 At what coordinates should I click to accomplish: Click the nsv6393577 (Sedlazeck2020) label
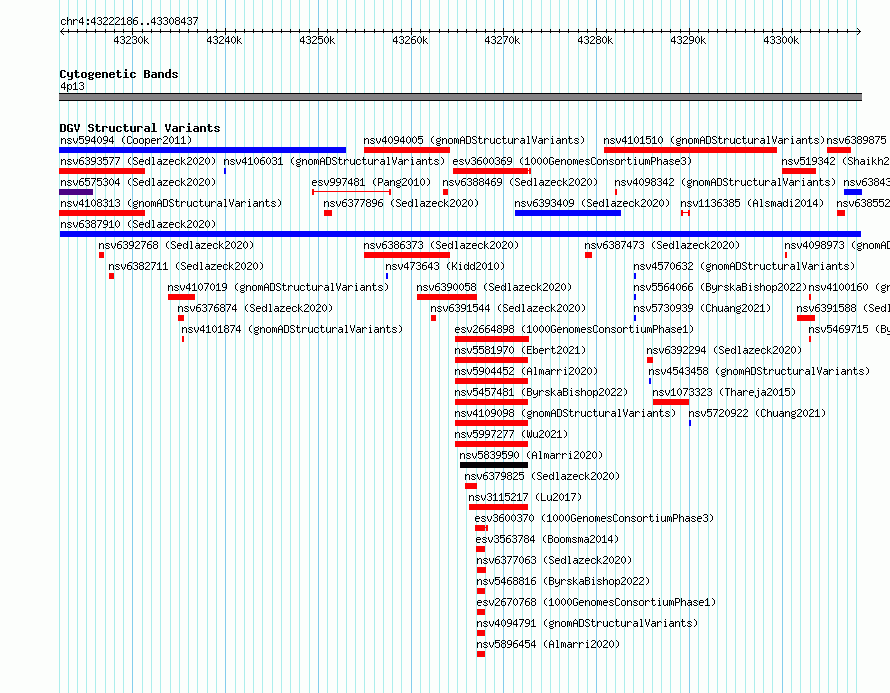coord(138,161)
